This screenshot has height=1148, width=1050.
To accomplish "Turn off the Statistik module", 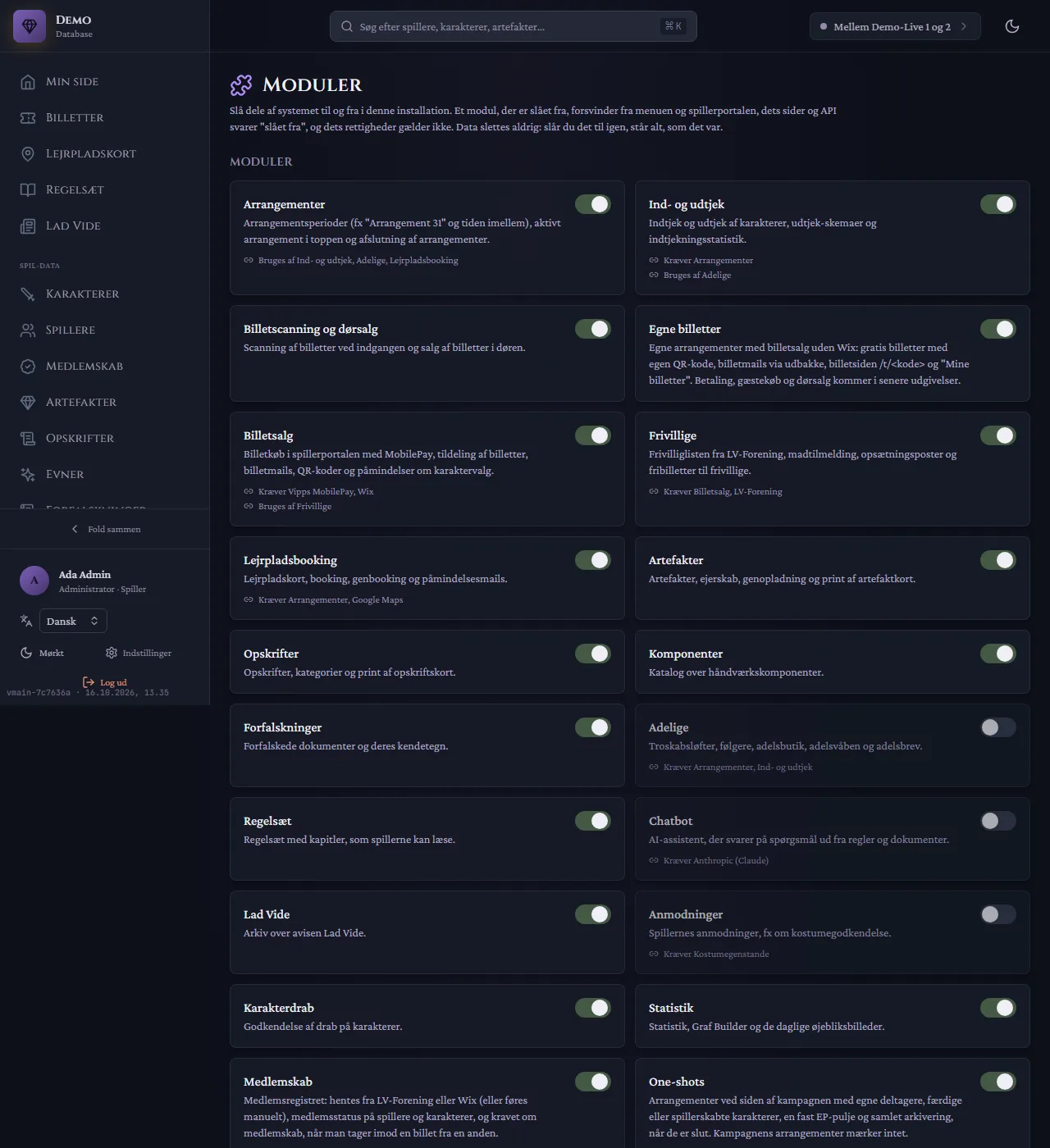I will coord(998,1008).
